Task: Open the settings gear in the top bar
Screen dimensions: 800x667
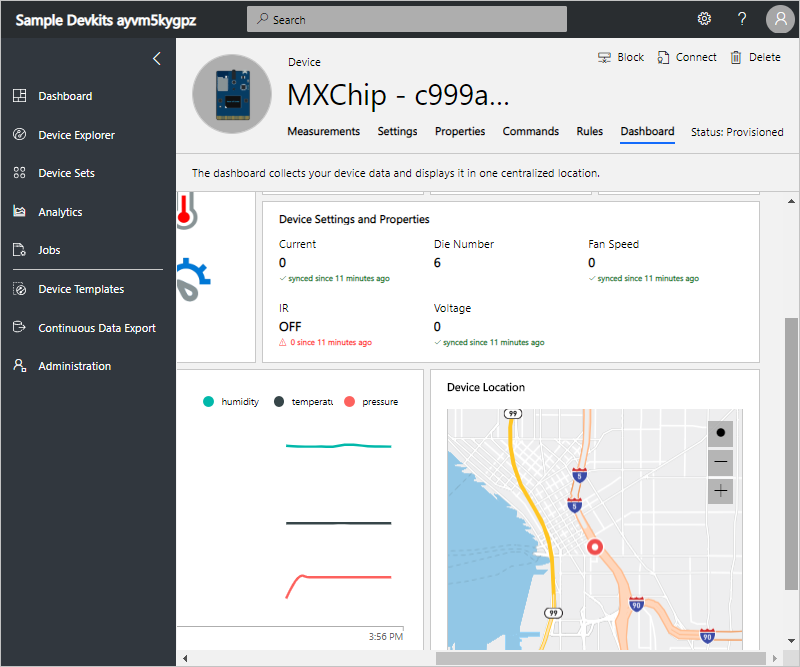Action: 704,18
